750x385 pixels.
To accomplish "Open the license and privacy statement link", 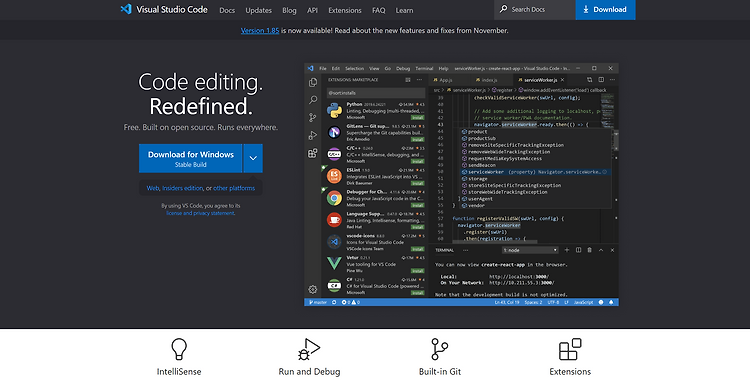I will click(200, 213).
